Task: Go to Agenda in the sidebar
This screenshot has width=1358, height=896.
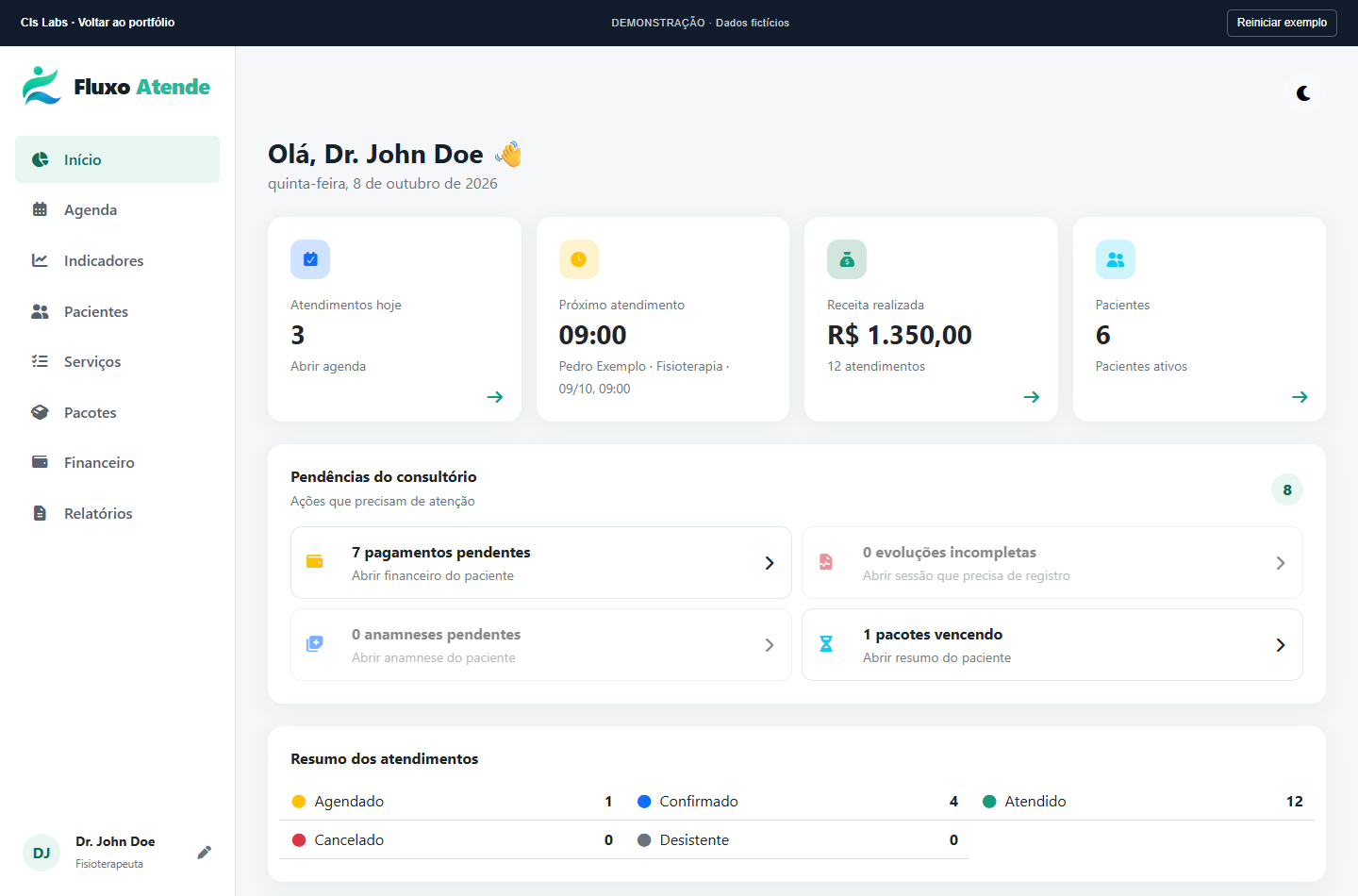Action: pos(117,209)
